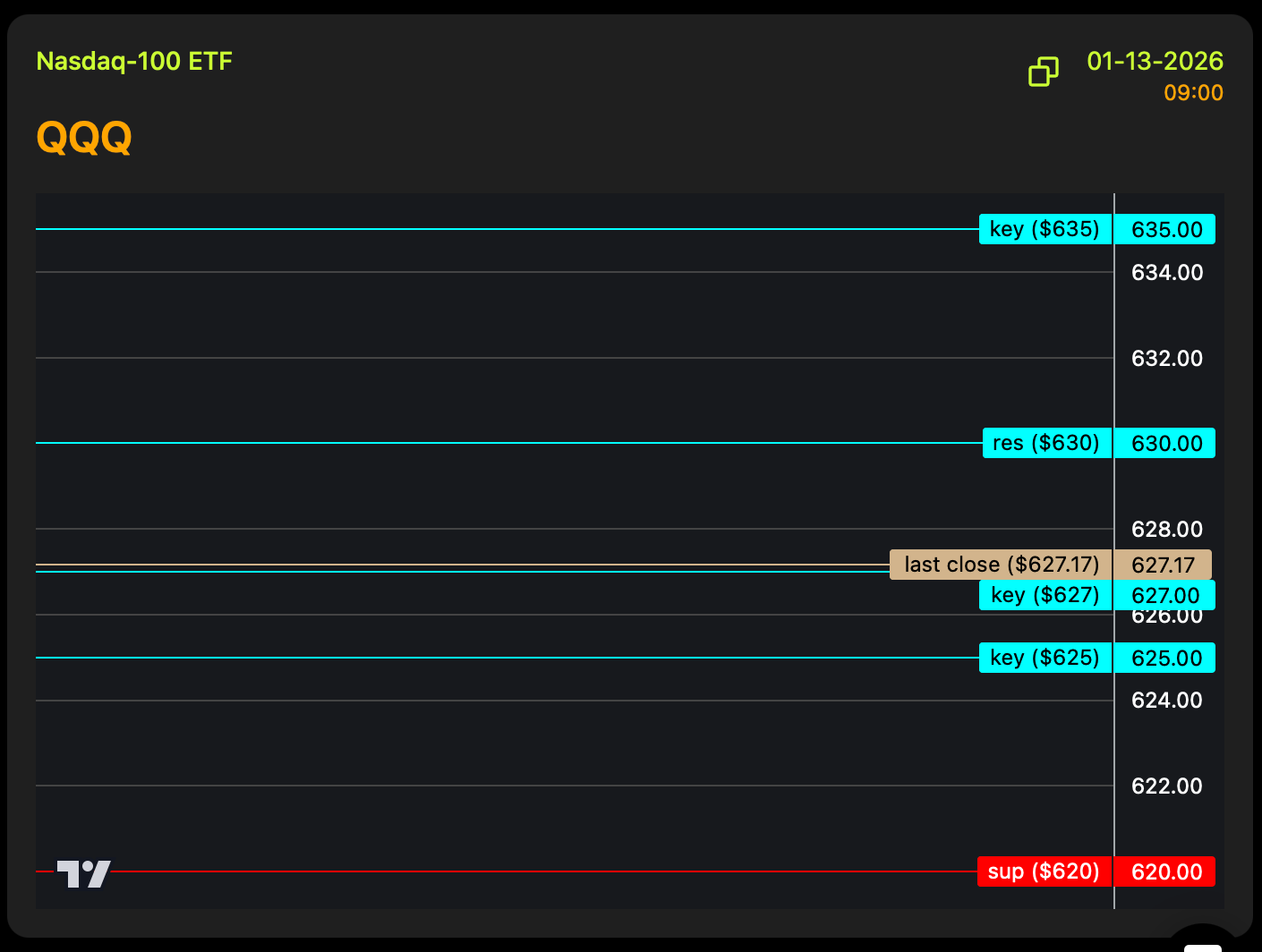Click the last close ($627.17) label
Viewport: 1262px width, 952px height.
tap(1001, 565)
